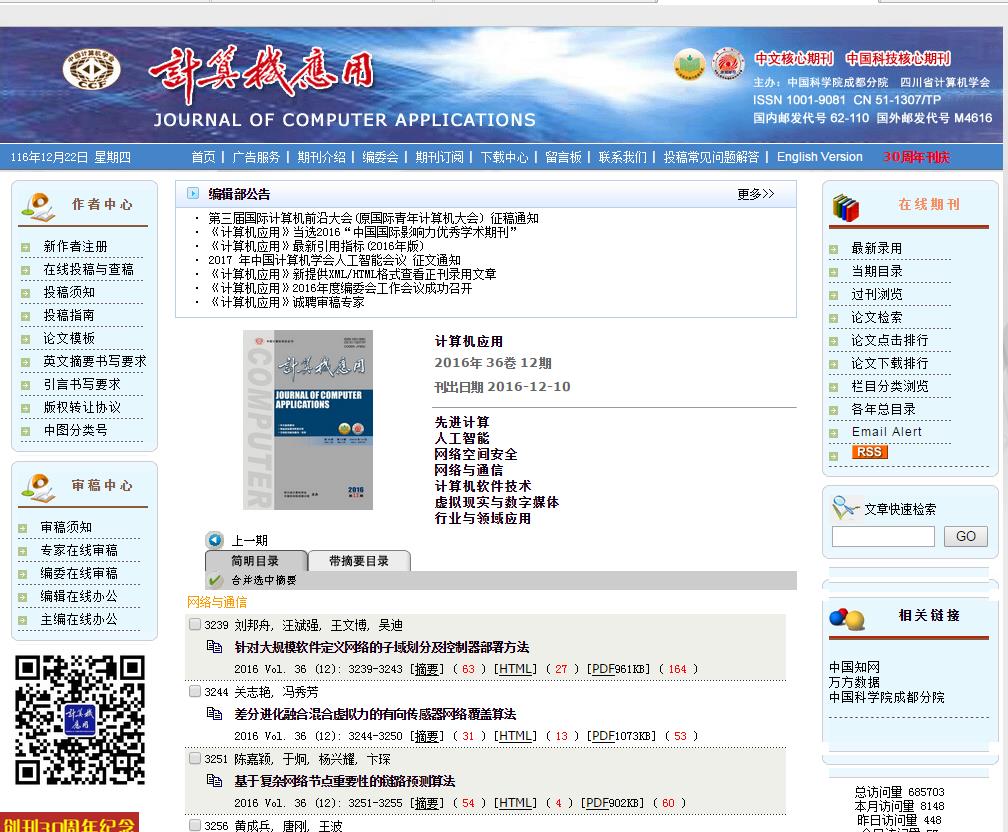Open 首页 in the navigation bar
Viewport: 1008px width, 832px height.
pyautogui.click(x=203, y=157)
